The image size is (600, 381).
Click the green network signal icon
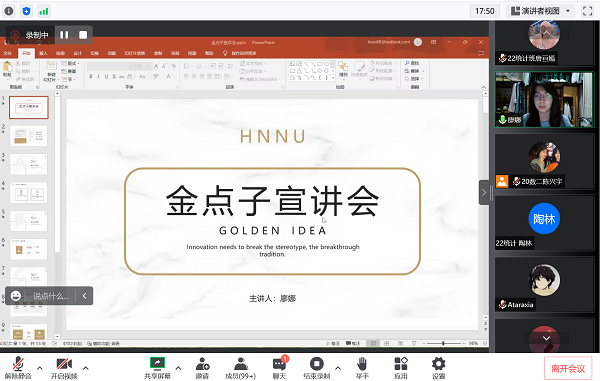coord(44,11)
